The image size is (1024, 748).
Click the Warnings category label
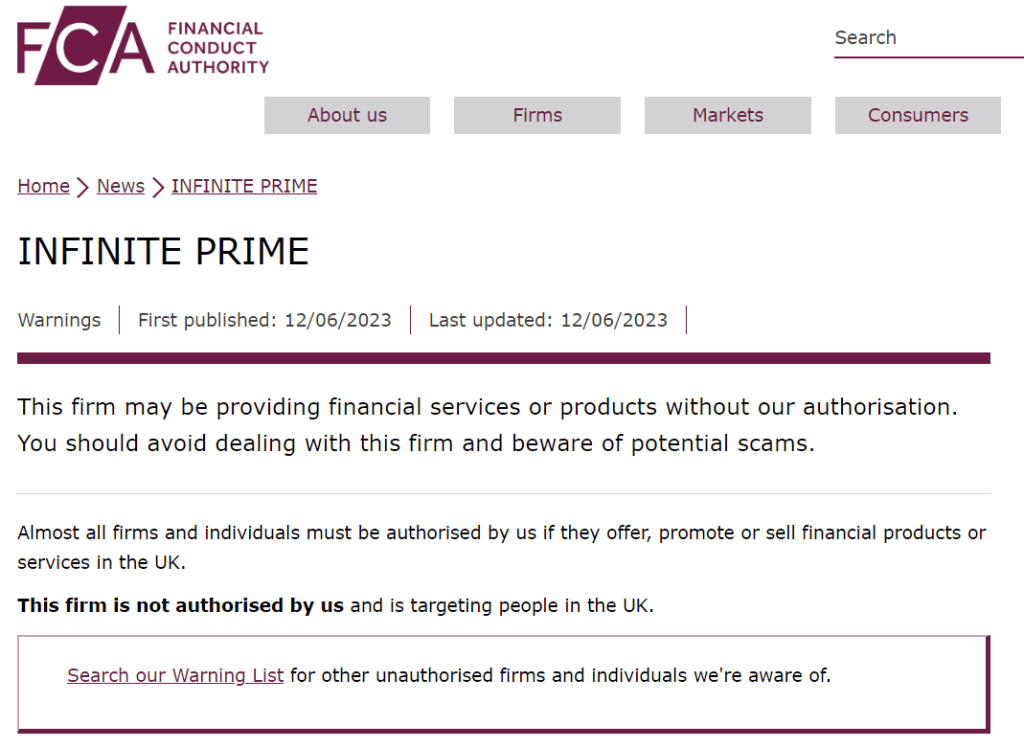coord(59,320)
